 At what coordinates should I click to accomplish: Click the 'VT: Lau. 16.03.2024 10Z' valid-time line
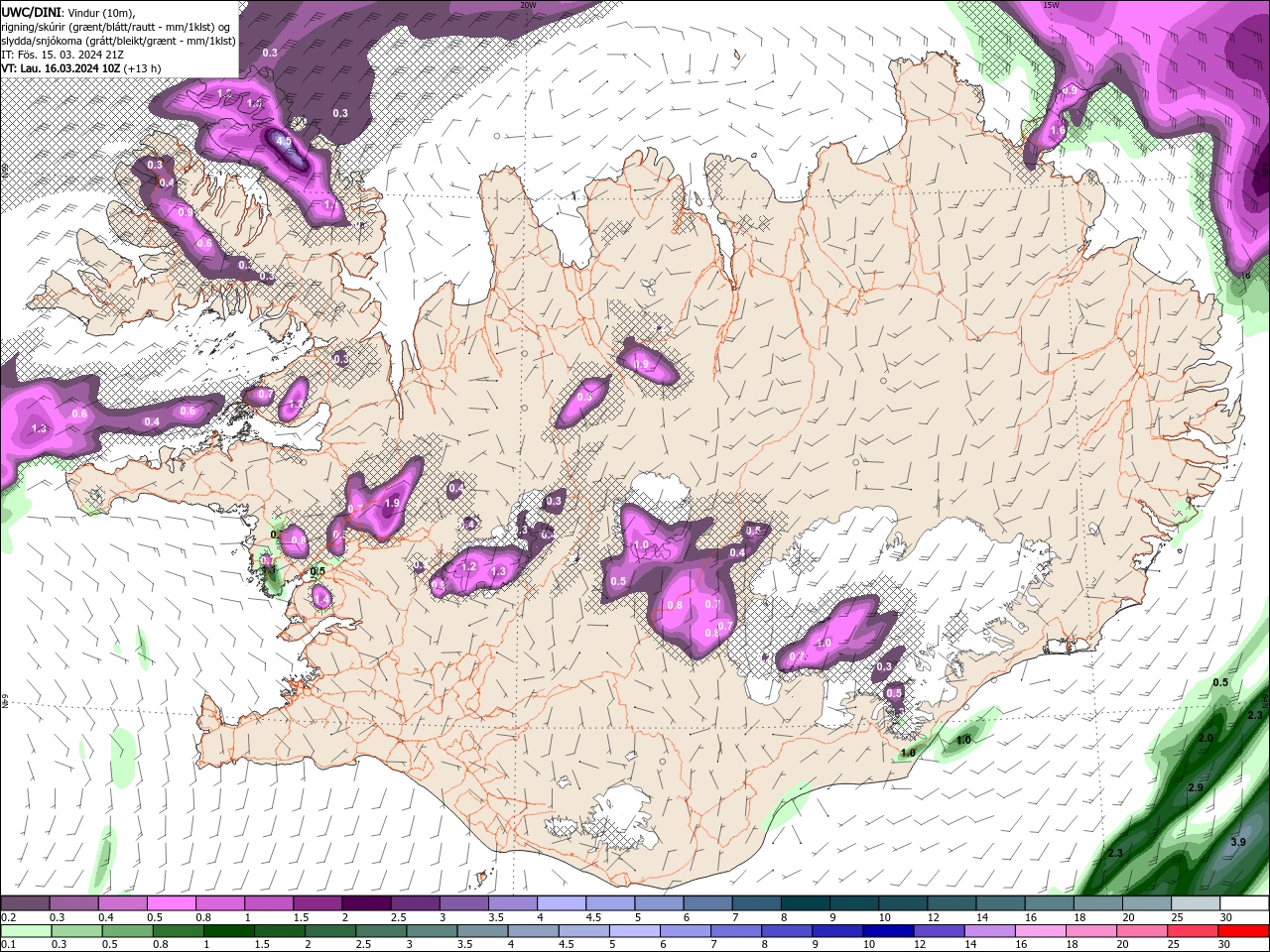pyautogui.click(x=61, y=68)
